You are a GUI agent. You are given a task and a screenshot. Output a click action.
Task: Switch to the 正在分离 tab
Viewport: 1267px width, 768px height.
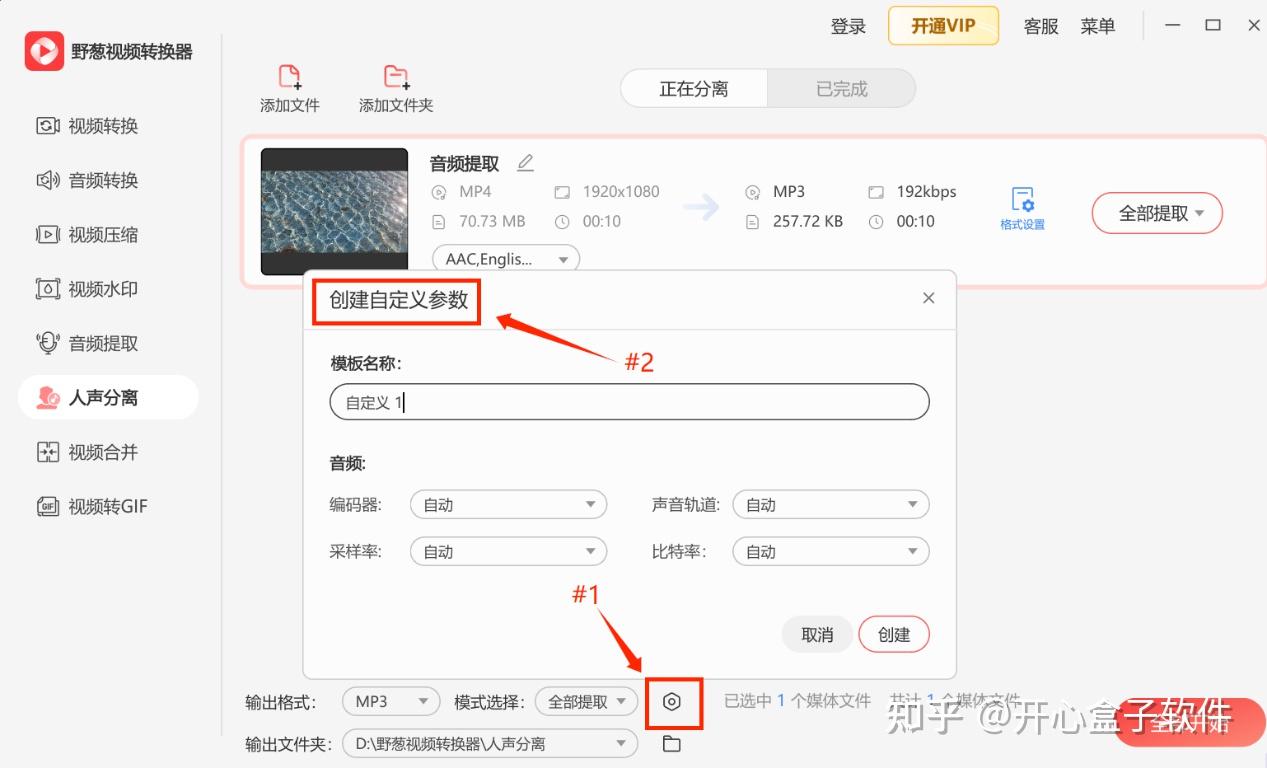[694, 89]
